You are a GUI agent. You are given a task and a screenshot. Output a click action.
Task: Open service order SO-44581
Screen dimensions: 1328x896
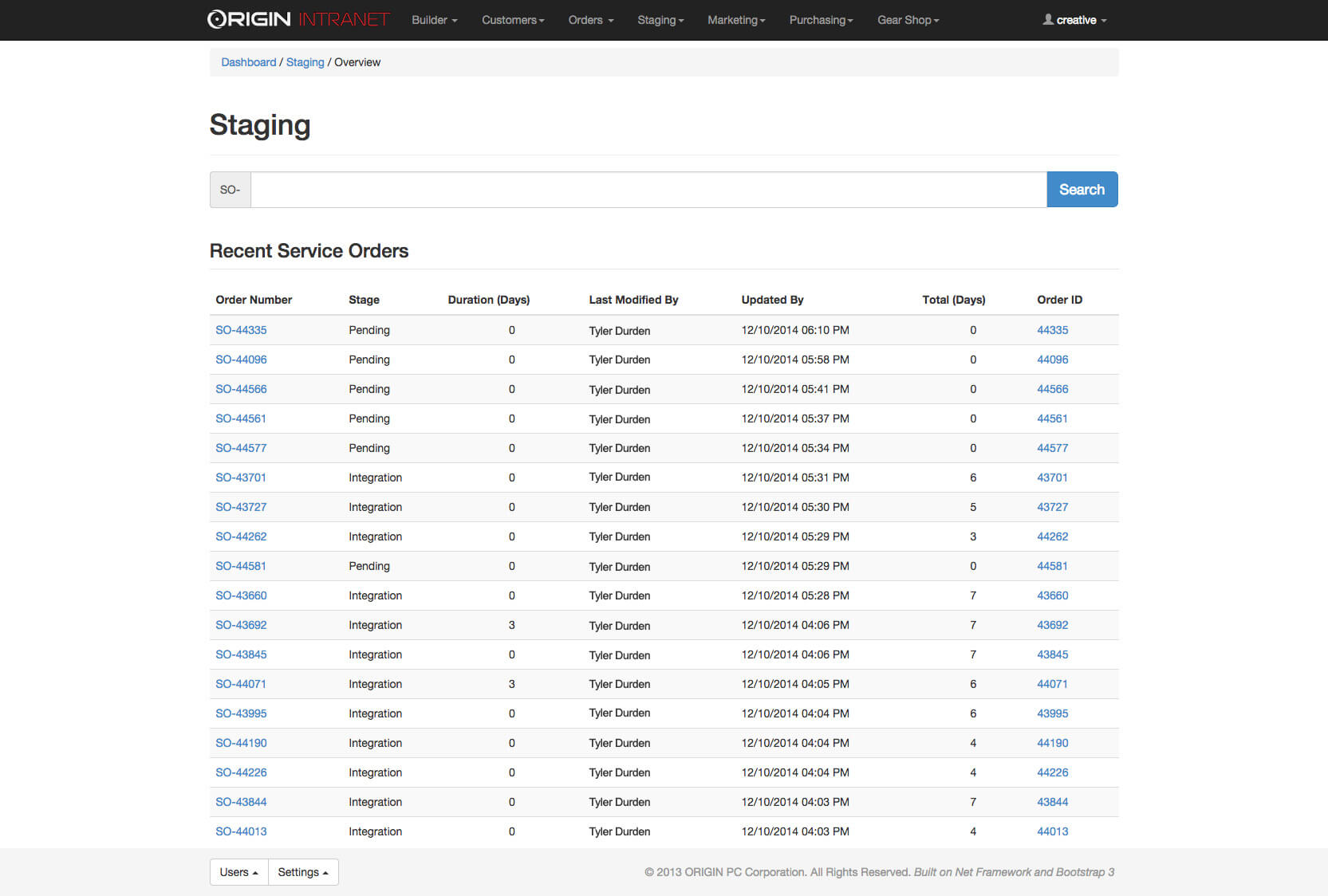tap(241, 566)
